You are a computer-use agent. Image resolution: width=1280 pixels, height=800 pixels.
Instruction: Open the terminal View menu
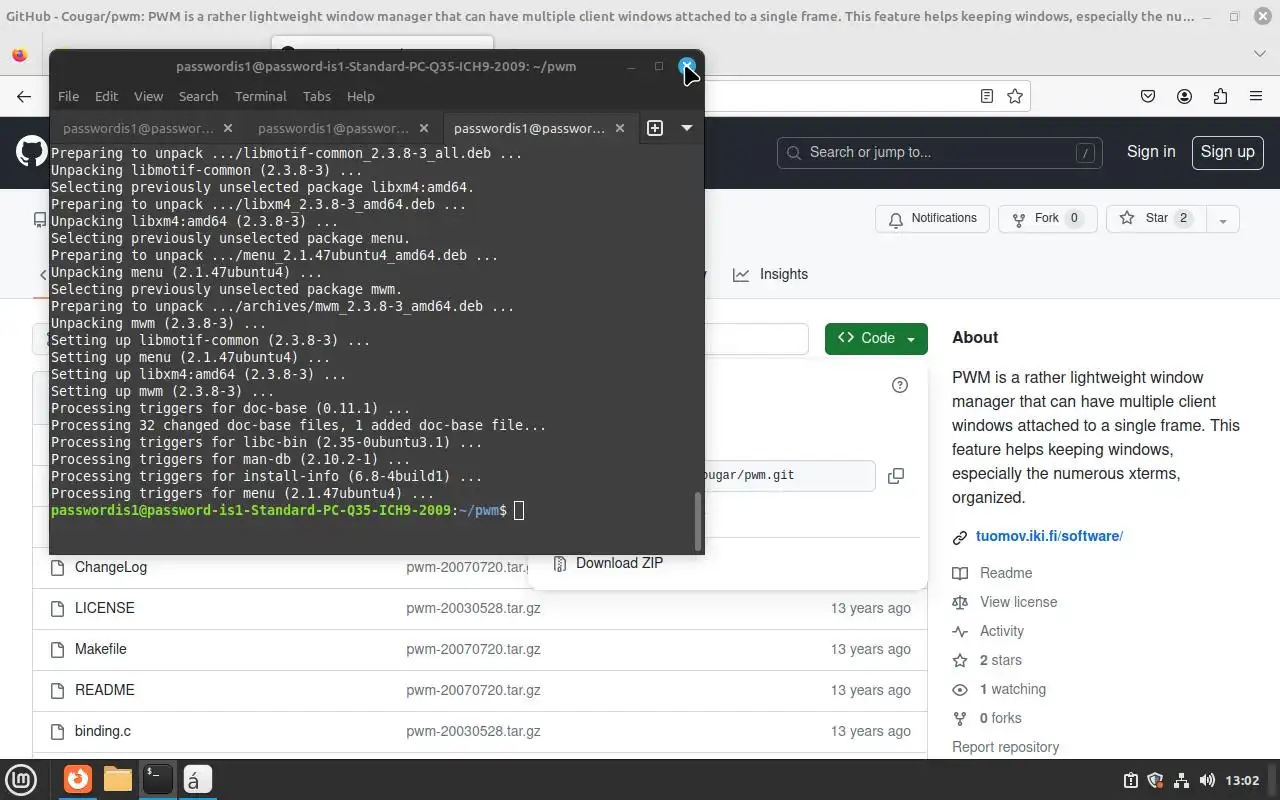click(148, 96)
